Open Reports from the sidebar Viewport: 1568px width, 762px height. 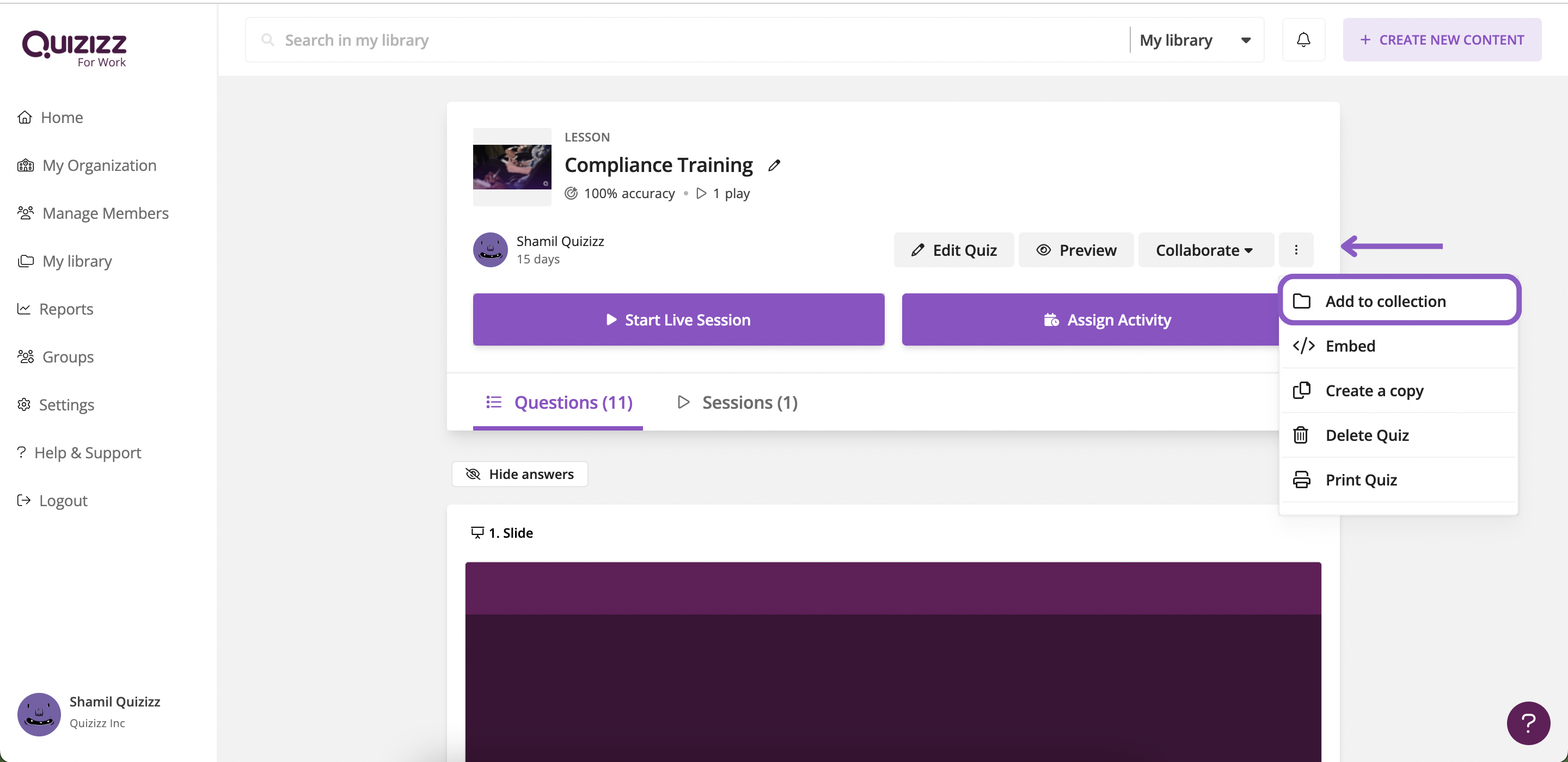pos(66,309)
